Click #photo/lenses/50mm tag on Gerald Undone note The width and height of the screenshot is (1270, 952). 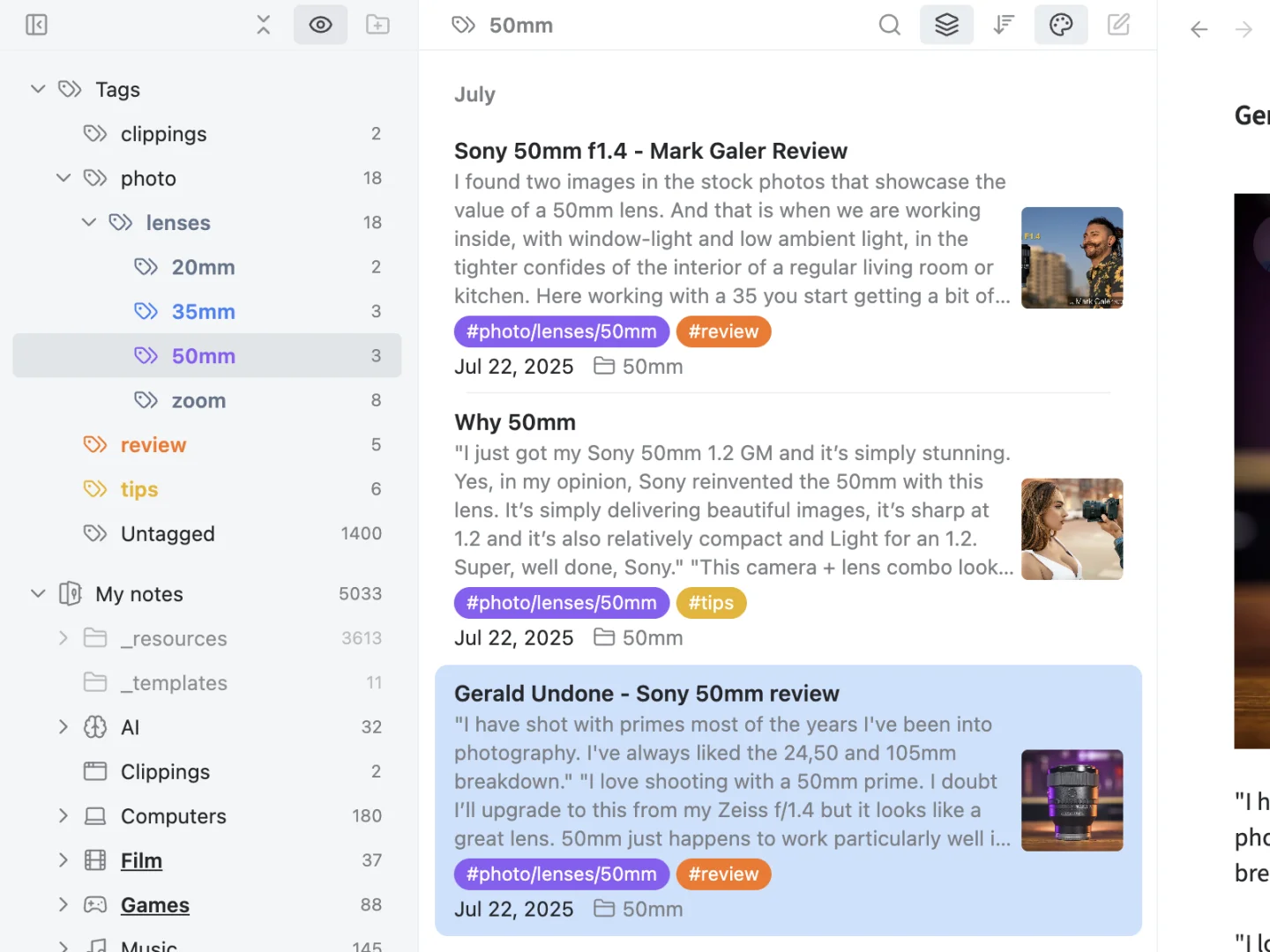pyautogui.click(x=562, y=874)
